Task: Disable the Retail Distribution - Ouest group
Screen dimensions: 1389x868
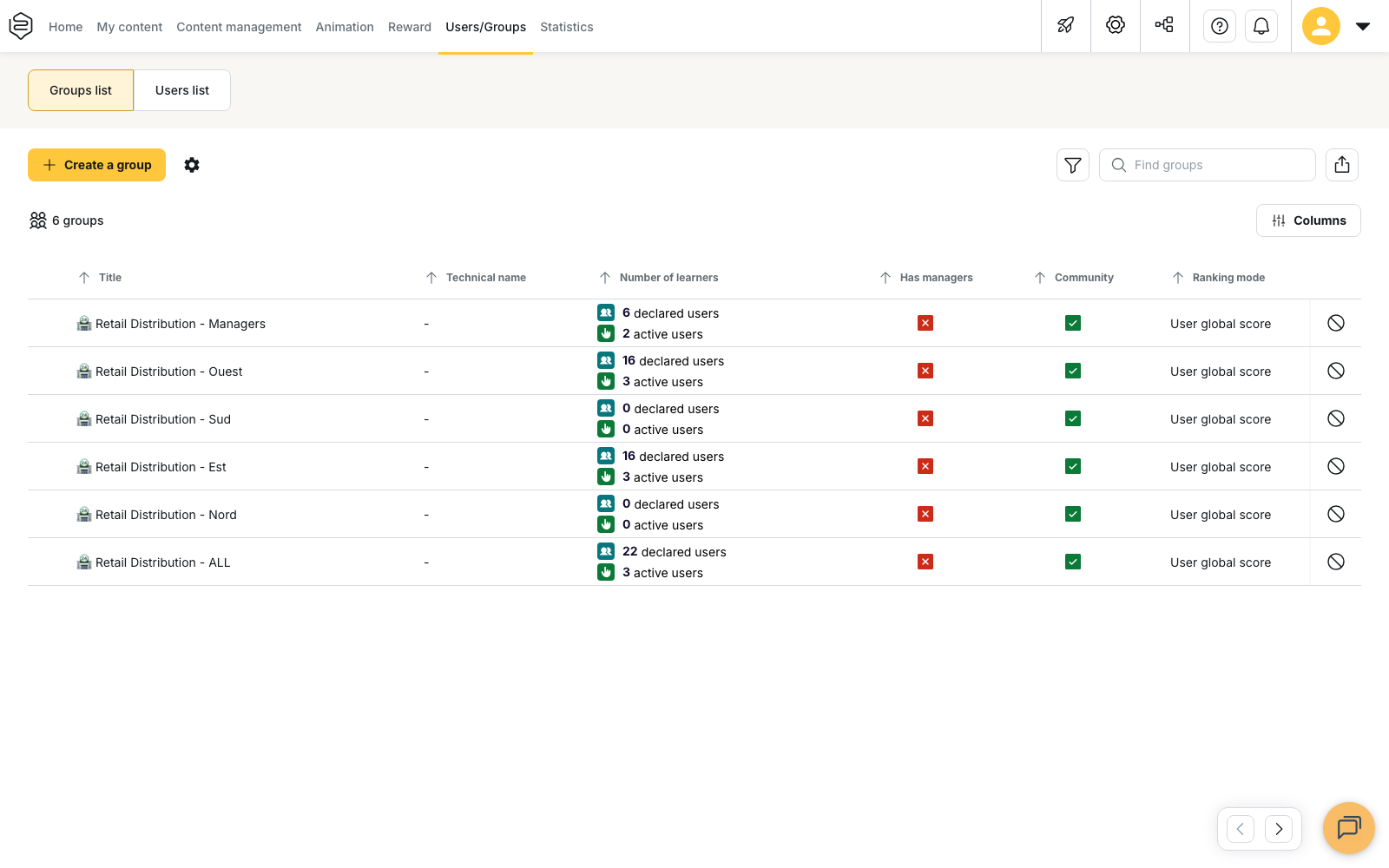Action: 1336,371
